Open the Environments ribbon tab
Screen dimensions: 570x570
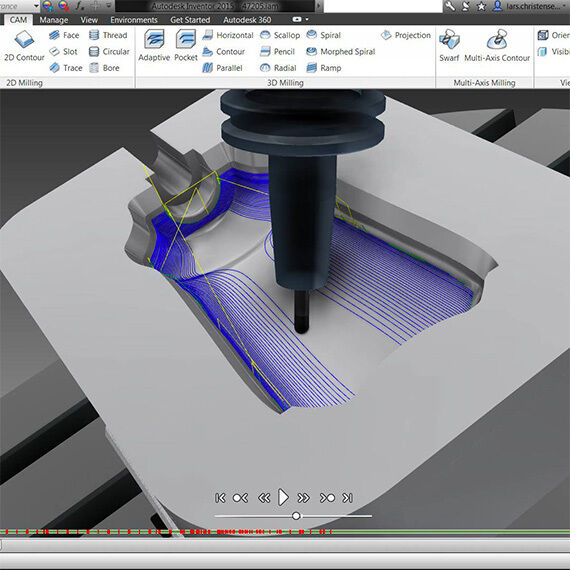(x=134, y=20)
